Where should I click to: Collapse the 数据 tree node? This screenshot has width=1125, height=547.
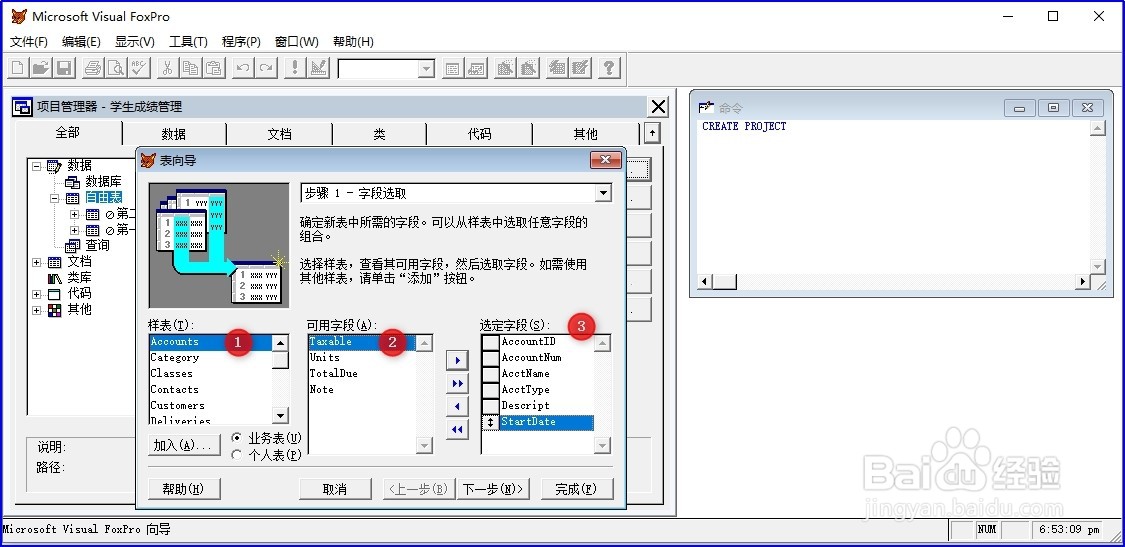click(x=35, y=166)
